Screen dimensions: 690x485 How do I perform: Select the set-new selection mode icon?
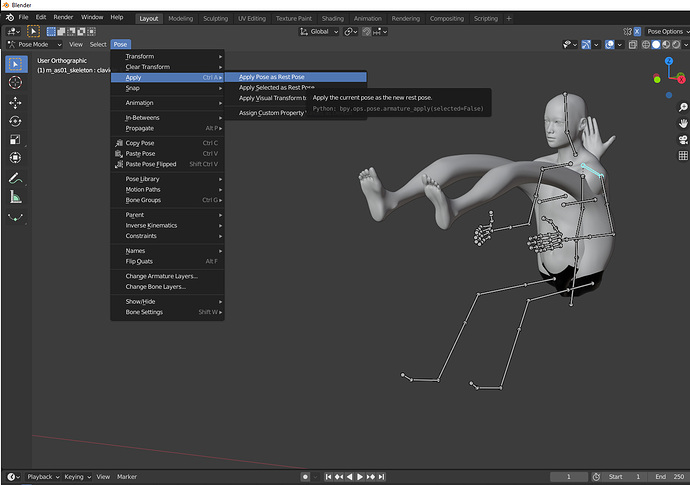(51, 32)
